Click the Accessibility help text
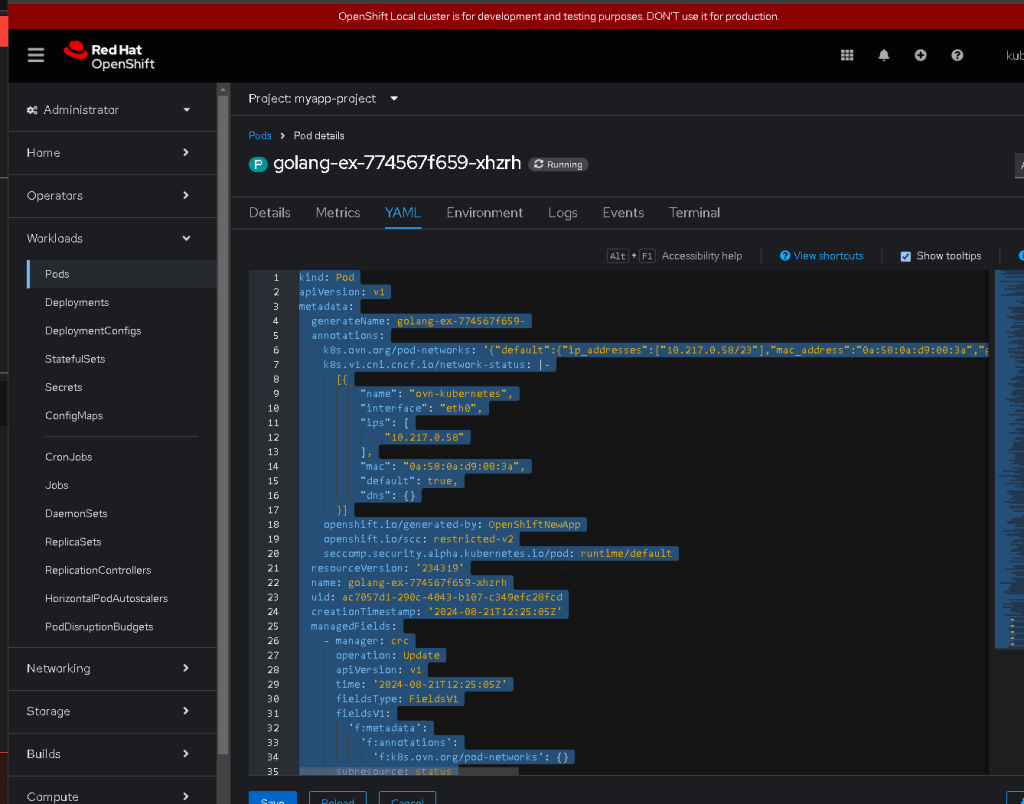Screen dimensions: 1024x804 coord(701,256)
